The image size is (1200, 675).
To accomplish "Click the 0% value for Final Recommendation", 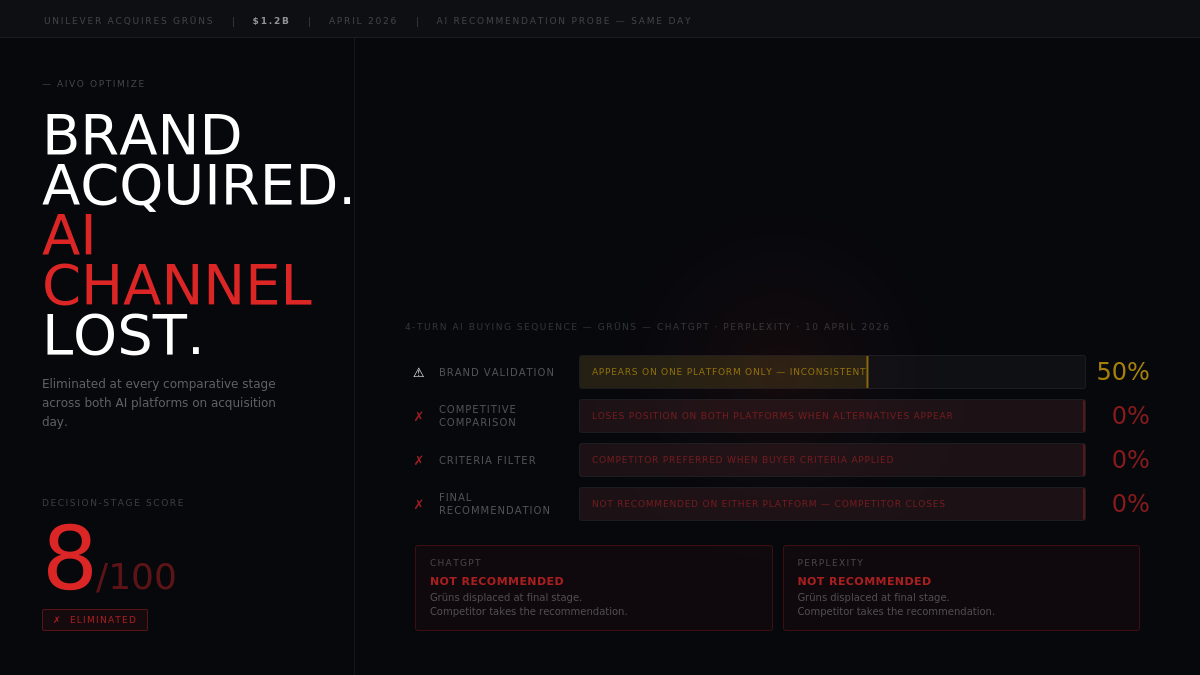I will coord(1131,504).
